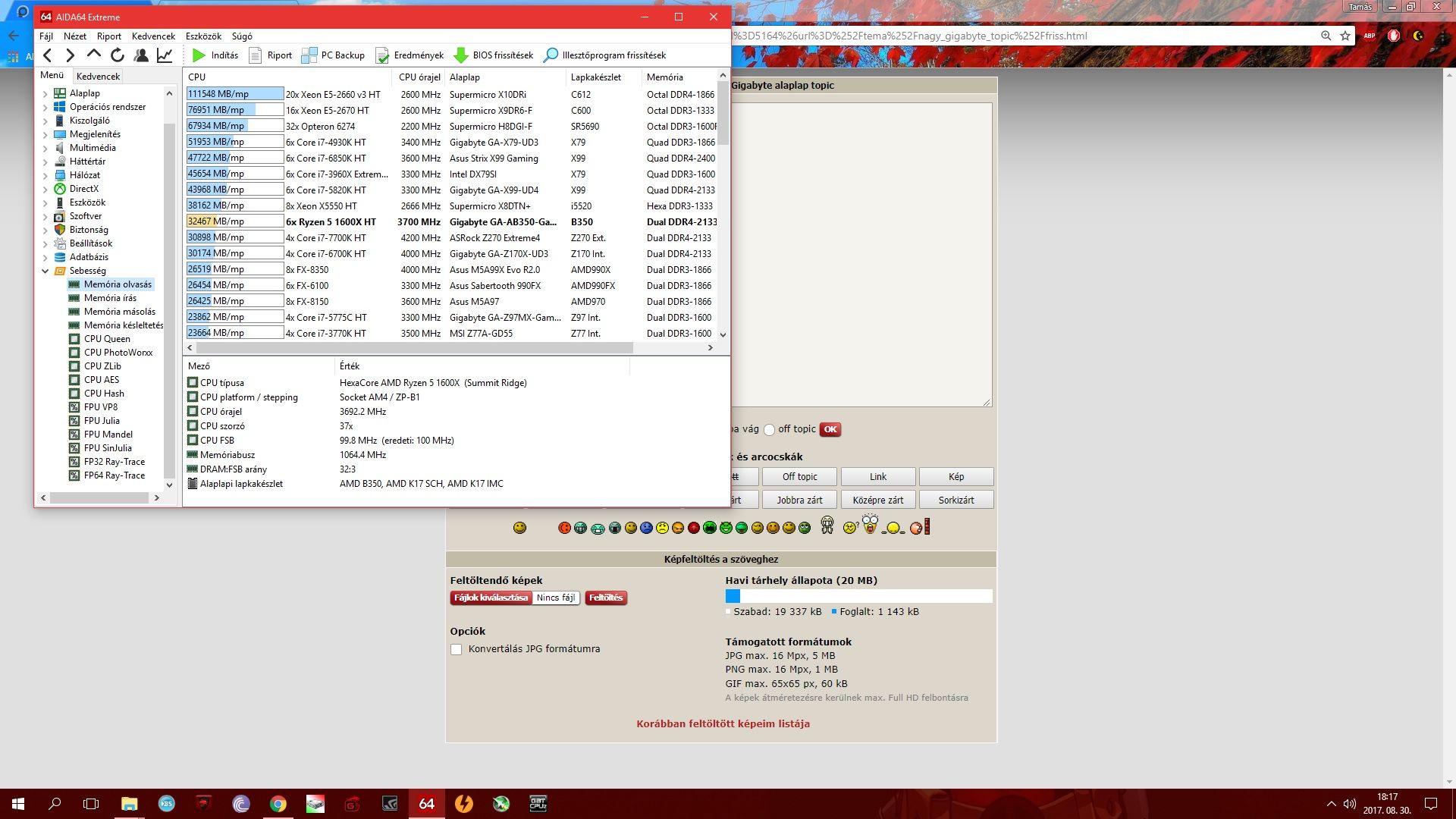Click the Illesztőprogram frissítések search icon
This screenshot has width=1456, height=819.
click(551, 55)
